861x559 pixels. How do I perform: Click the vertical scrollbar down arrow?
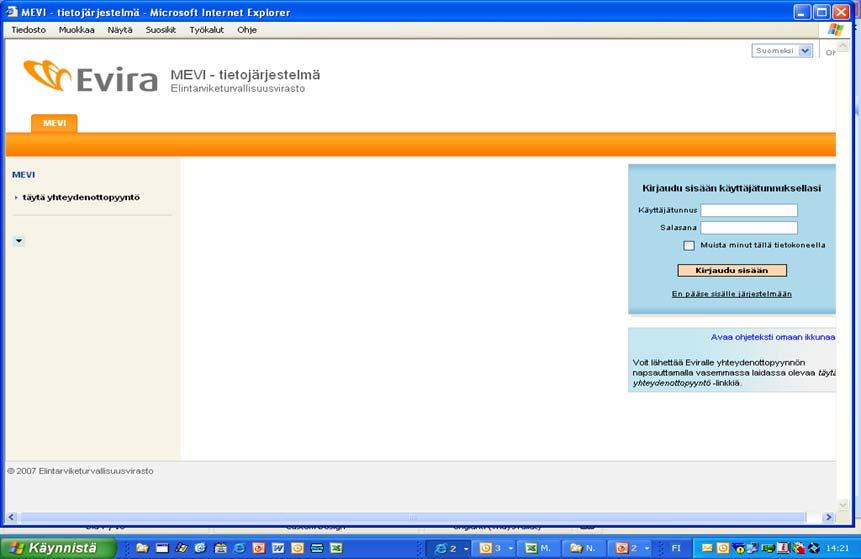pos(843,505)
